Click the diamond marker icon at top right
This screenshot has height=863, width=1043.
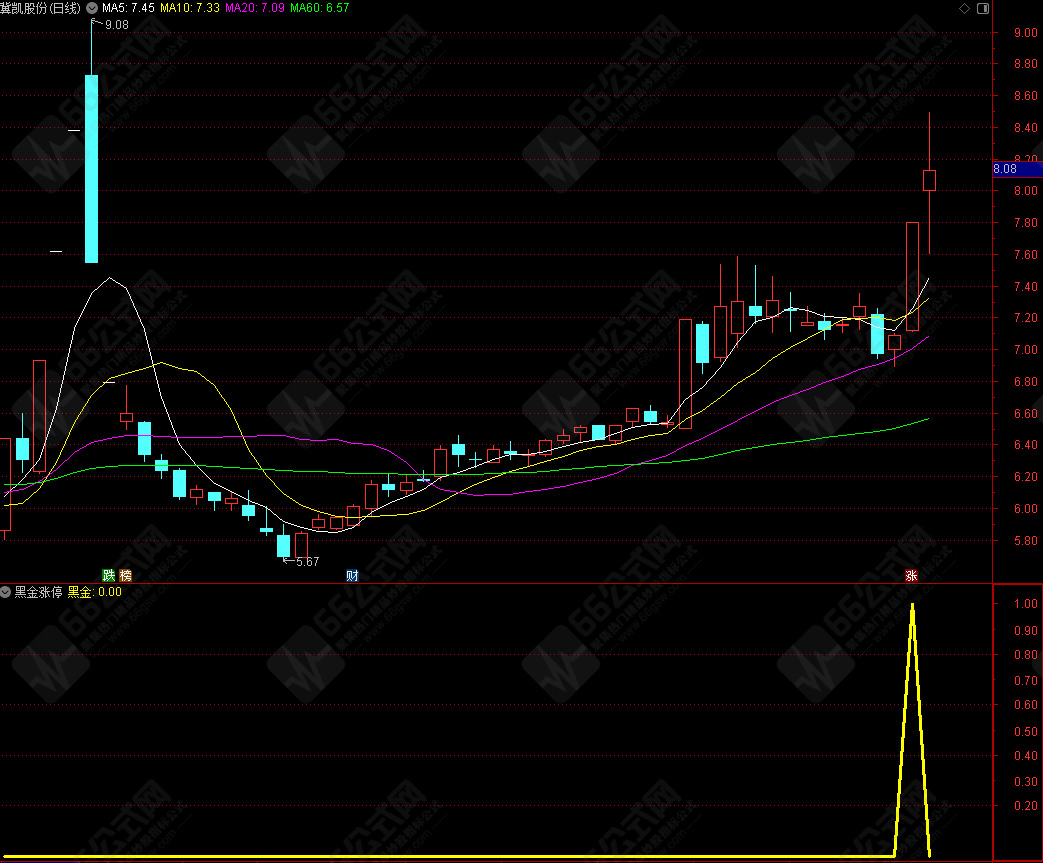click(964, 8)
